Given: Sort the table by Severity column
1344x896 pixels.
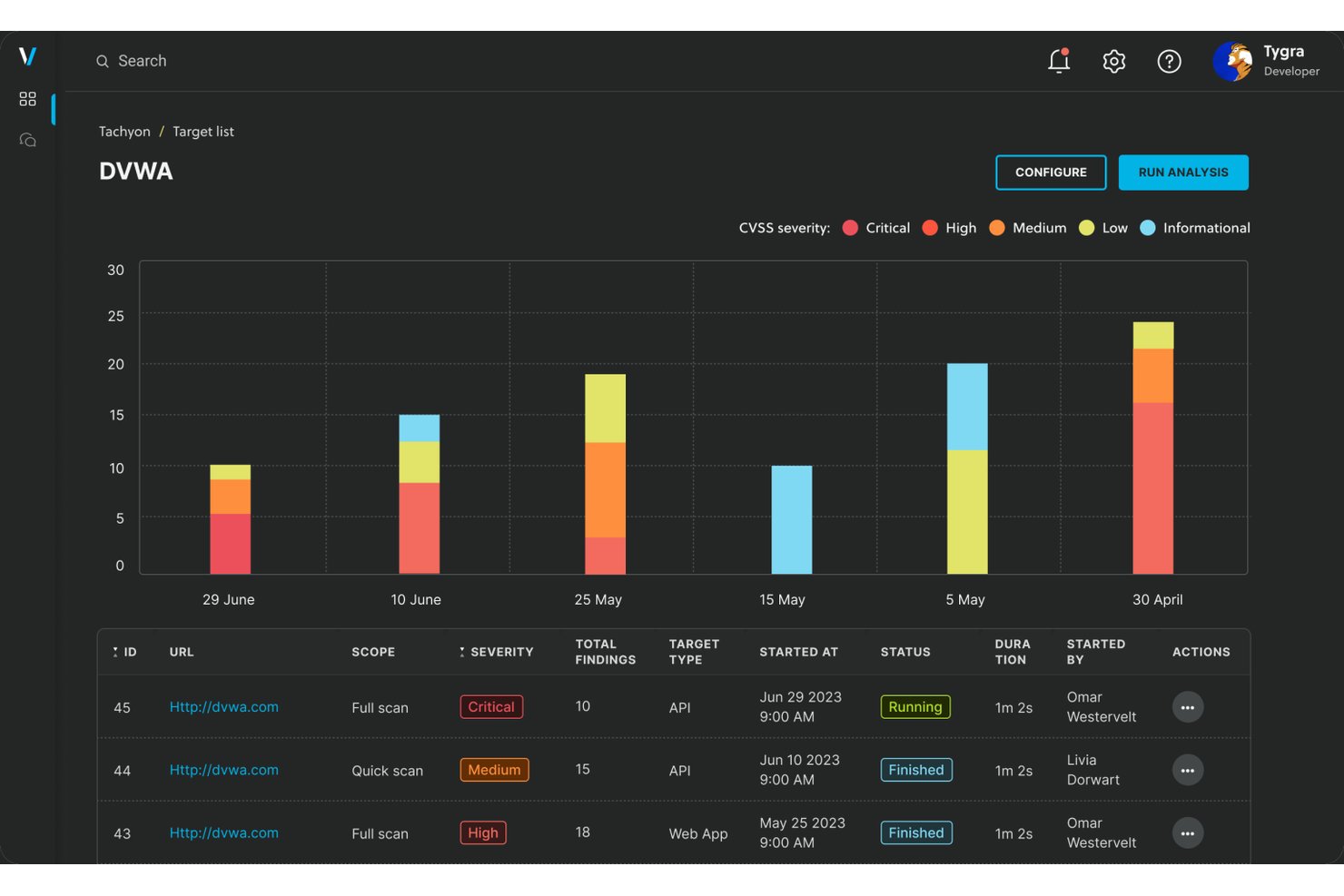Looking at the screenshot, I should [497, 652].
